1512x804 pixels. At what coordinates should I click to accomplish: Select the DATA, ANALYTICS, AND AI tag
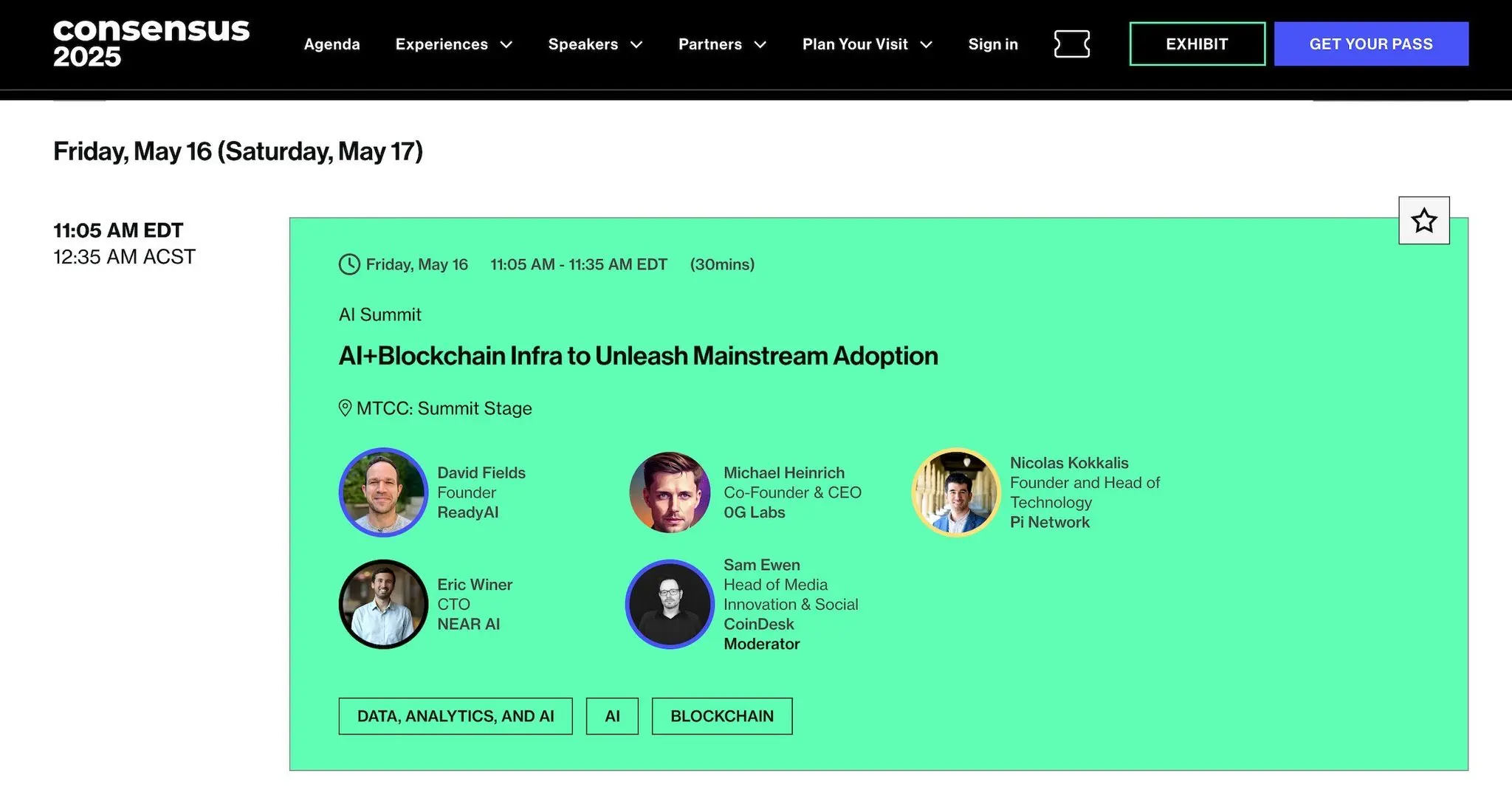click(456, 716)
